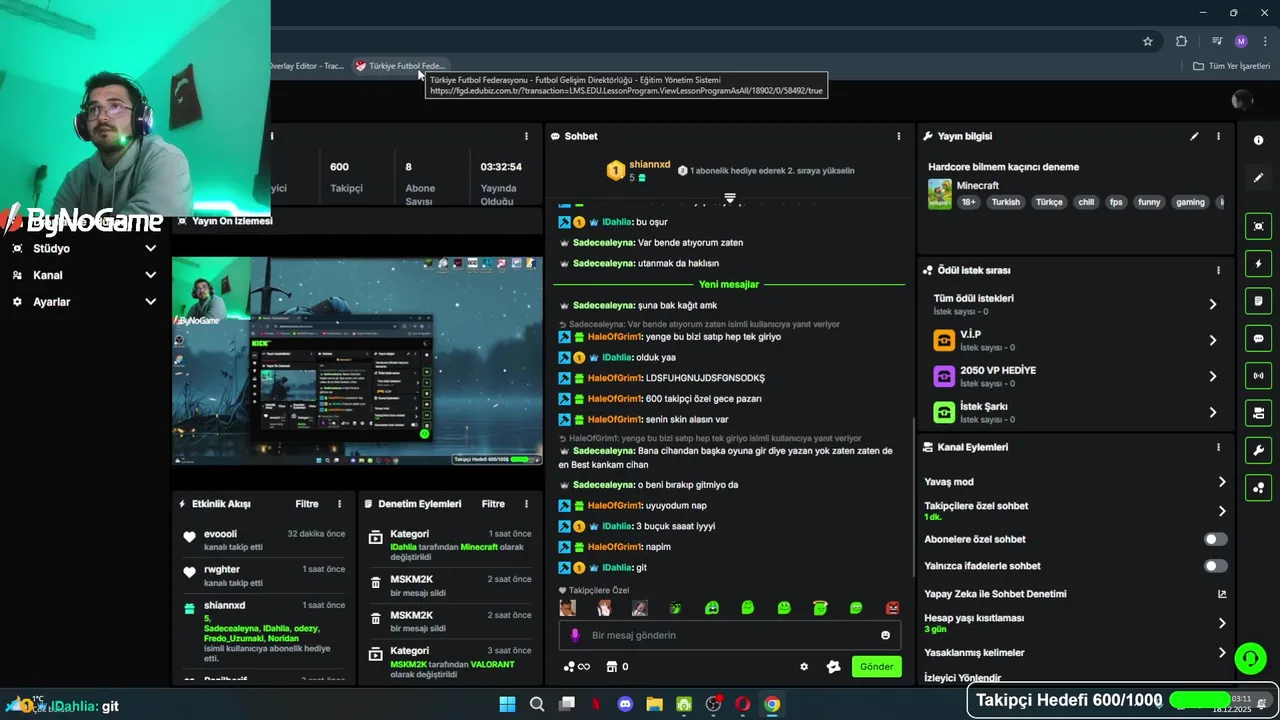
Task: Jump to Yeni mesajlar divider
Action: click(729, 285)
